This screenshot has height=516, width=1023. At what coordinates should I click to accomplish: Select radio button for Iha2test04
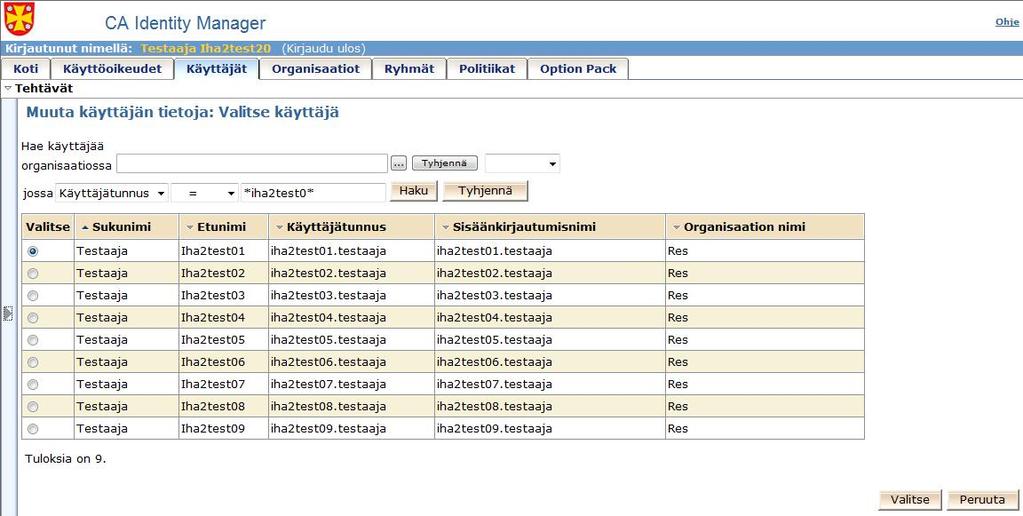pyautogui.click(x=33, y=318)
